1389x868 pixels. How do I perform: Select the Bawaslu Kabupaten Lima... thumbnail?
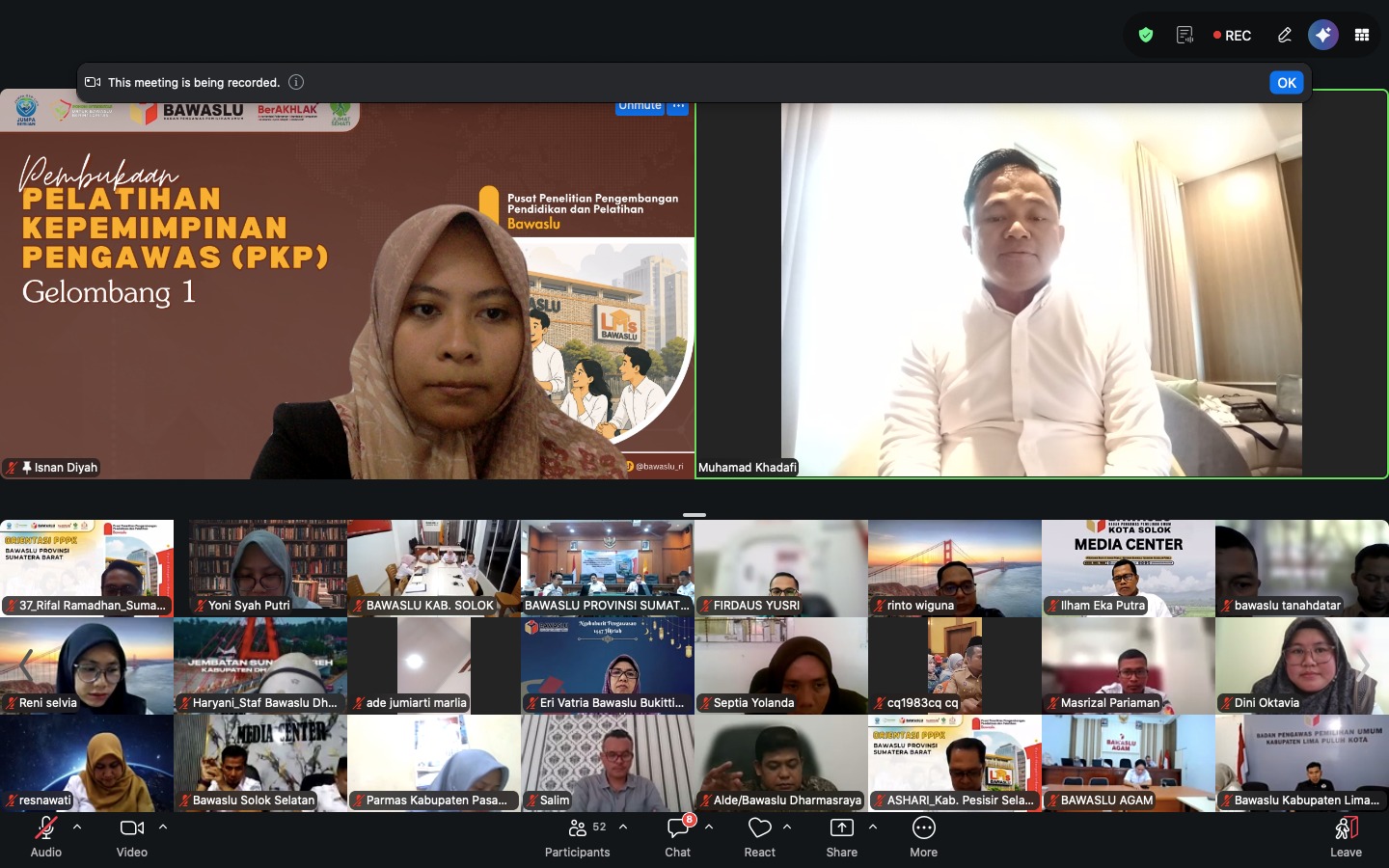tap(1302, 763)
